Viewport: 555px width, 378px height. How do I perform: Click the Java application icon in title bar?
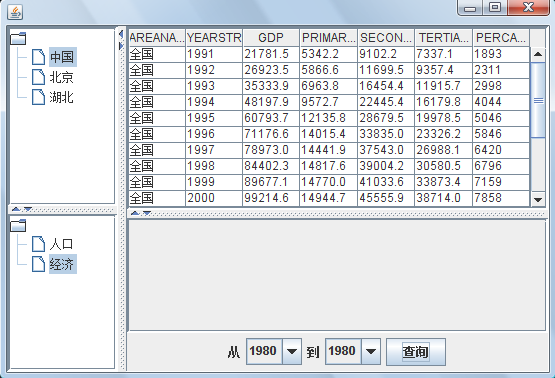point(15,12)
